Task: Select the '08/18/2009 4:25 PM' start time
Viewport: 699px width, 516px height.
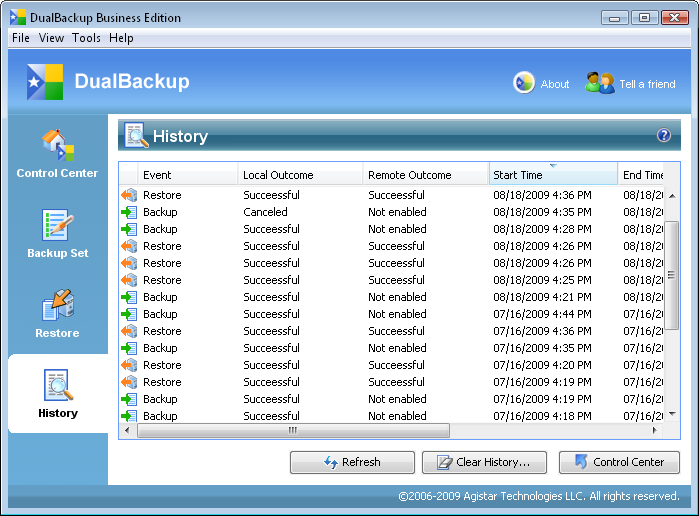Action: 542,280
